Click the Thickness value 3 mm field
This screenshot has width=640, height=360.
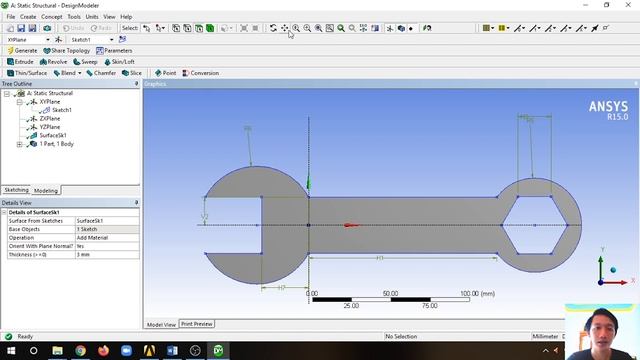pyautogui.click(x=107, y=255)
